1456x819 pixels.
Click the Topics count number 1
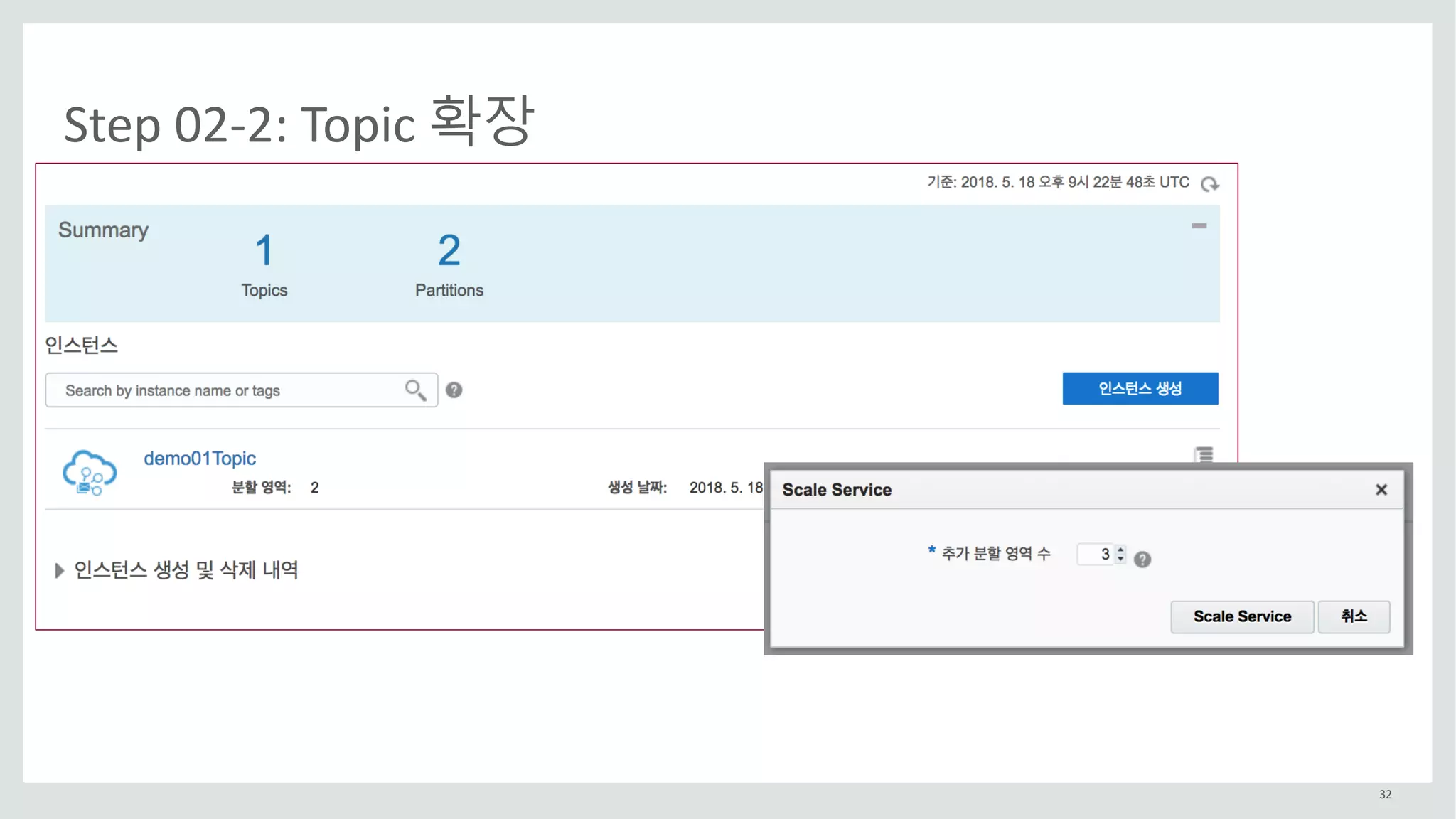point(264,250)
